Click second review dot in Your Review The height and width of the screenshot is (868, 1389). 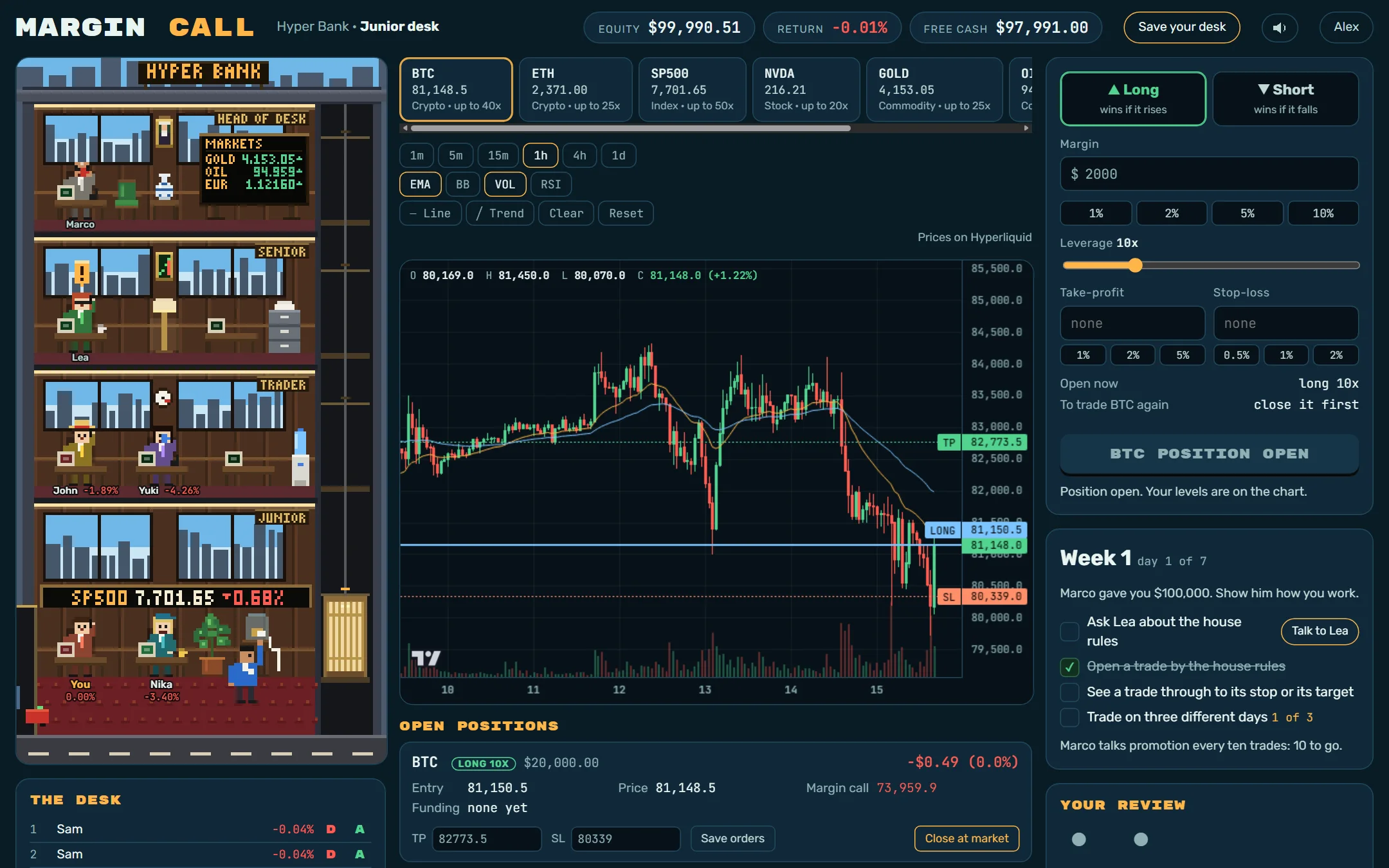pos(1141,839)
